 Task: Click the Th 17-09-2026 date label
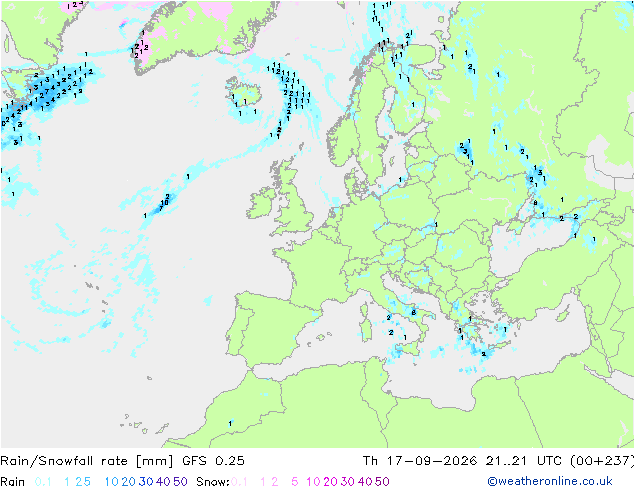pos(420,461)
